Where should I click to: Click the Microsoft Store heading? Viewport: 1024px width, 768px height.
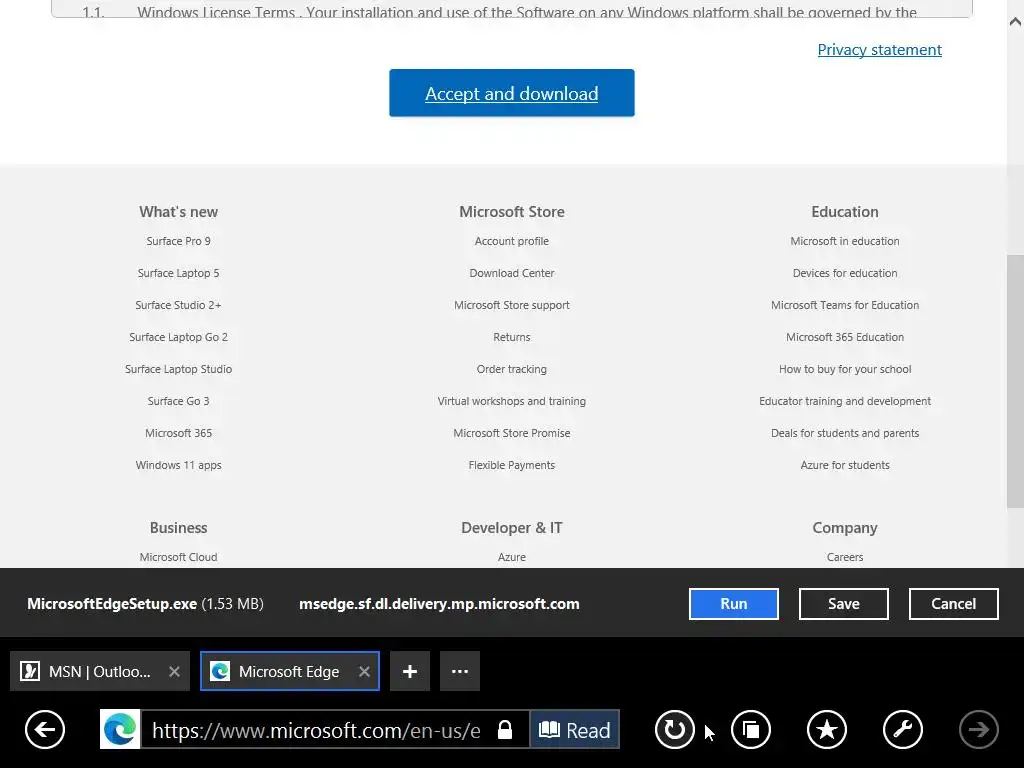coord(512,212)
